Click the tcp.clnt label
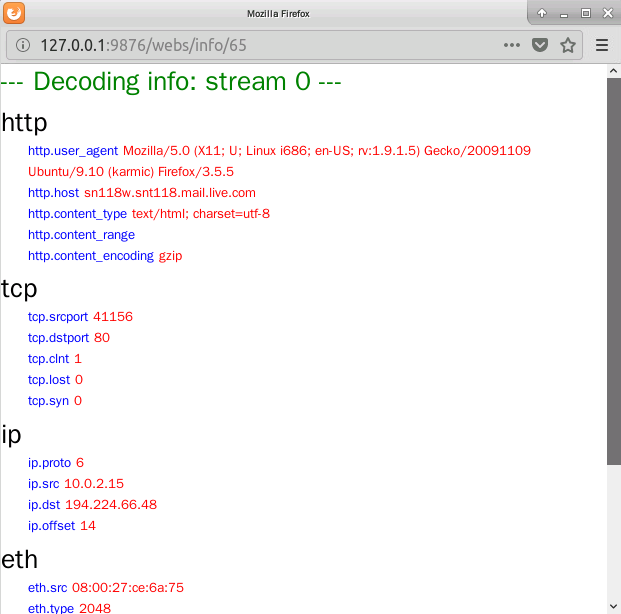621x614 pixels. coord(48,359)
